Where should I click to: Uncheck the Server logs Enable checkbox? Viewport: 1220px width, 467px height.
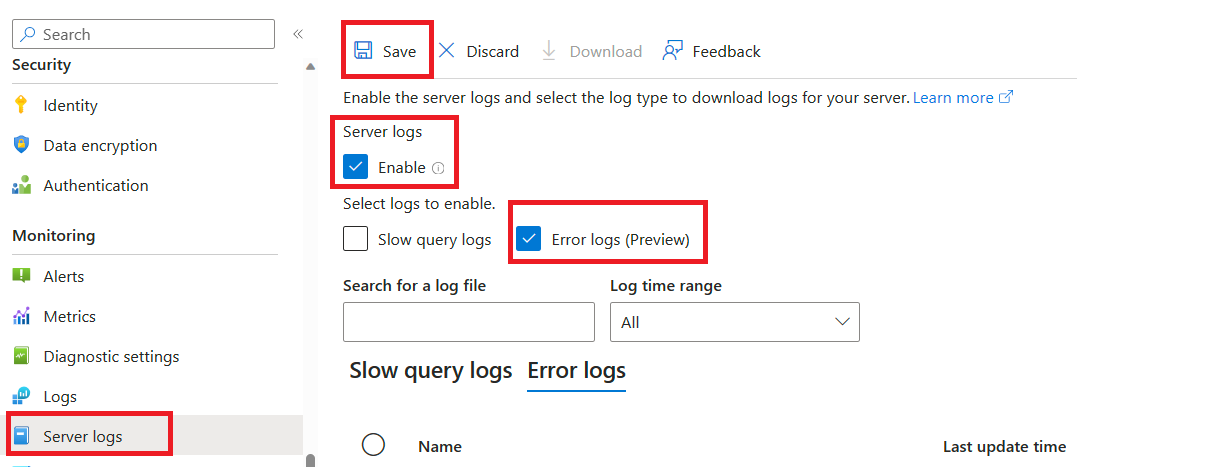click(x=355, y=167)
